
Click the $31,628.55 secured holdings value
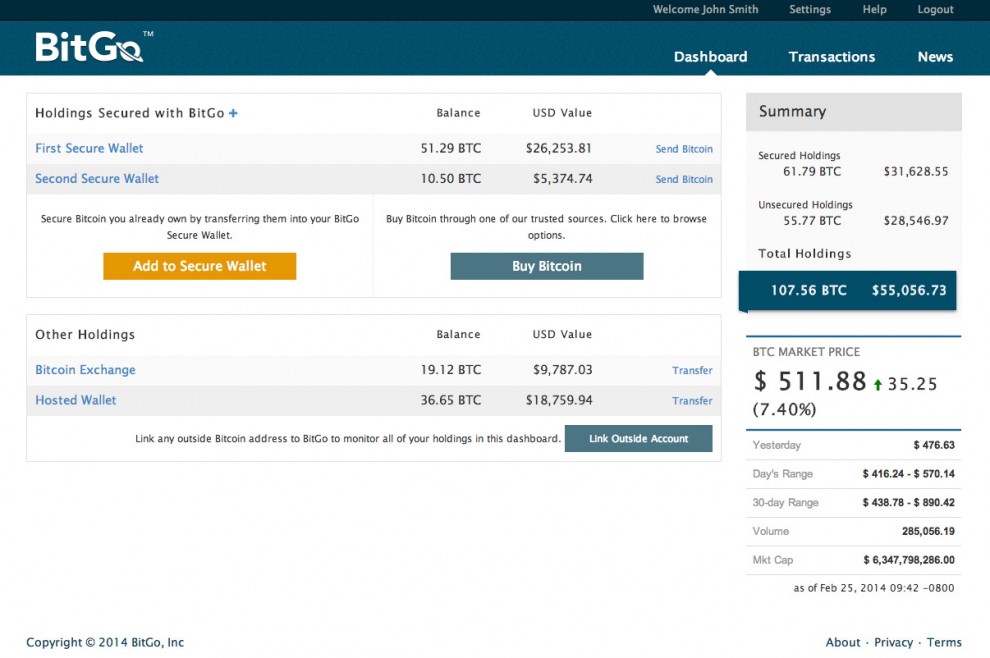coord(915,172)
